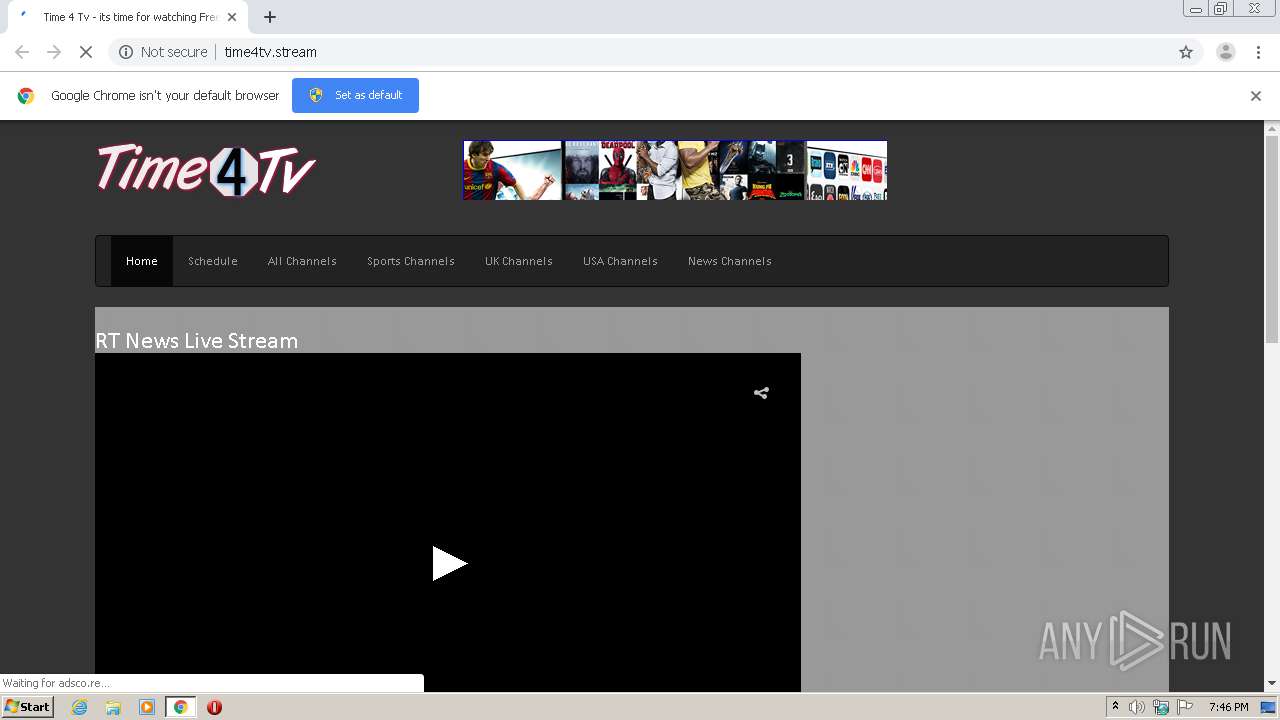Open News Channels menu item
This screenshot has height=720, width=1280.
(x=730, y=261)
